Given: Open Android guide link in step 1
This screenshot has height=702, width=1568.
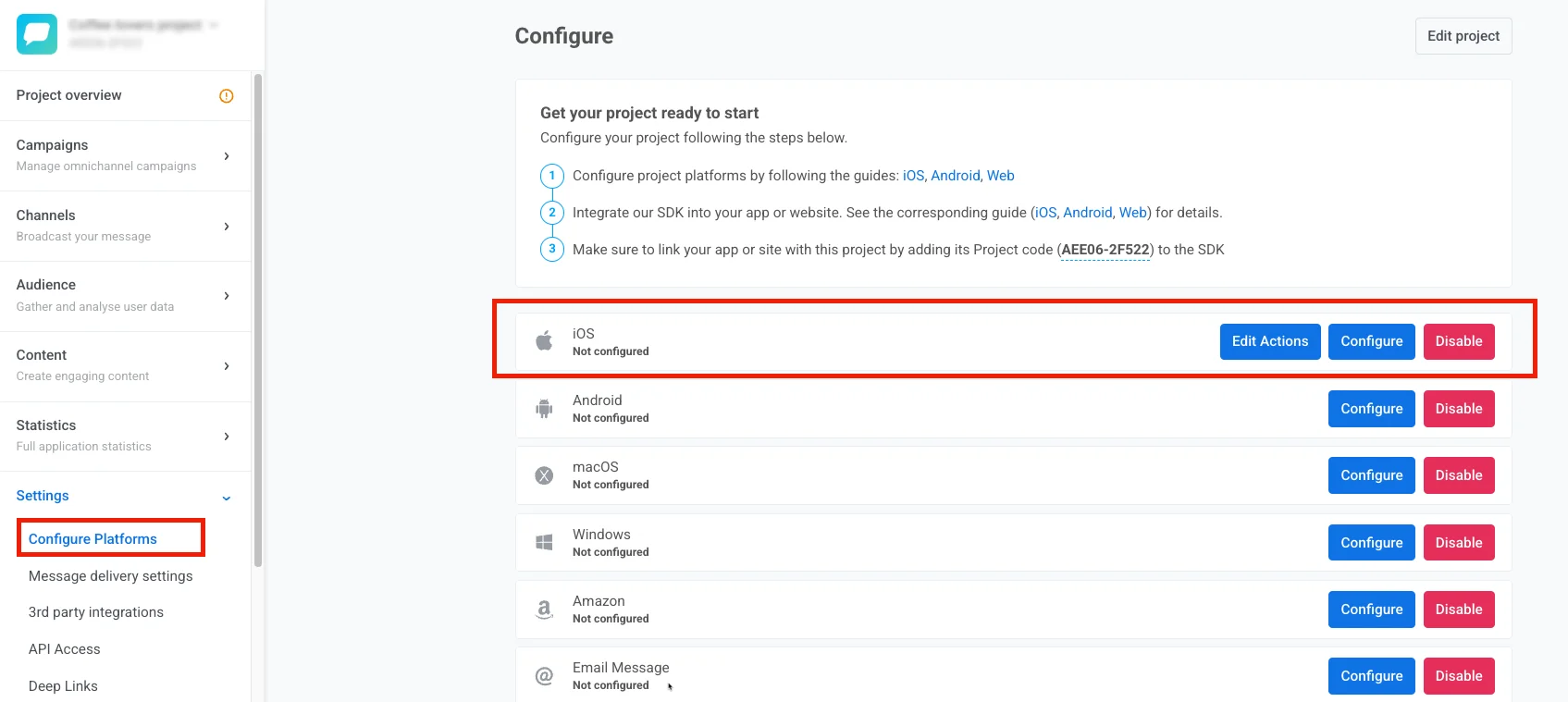Looking at the screenshot, I should click(x=956, y=176).
